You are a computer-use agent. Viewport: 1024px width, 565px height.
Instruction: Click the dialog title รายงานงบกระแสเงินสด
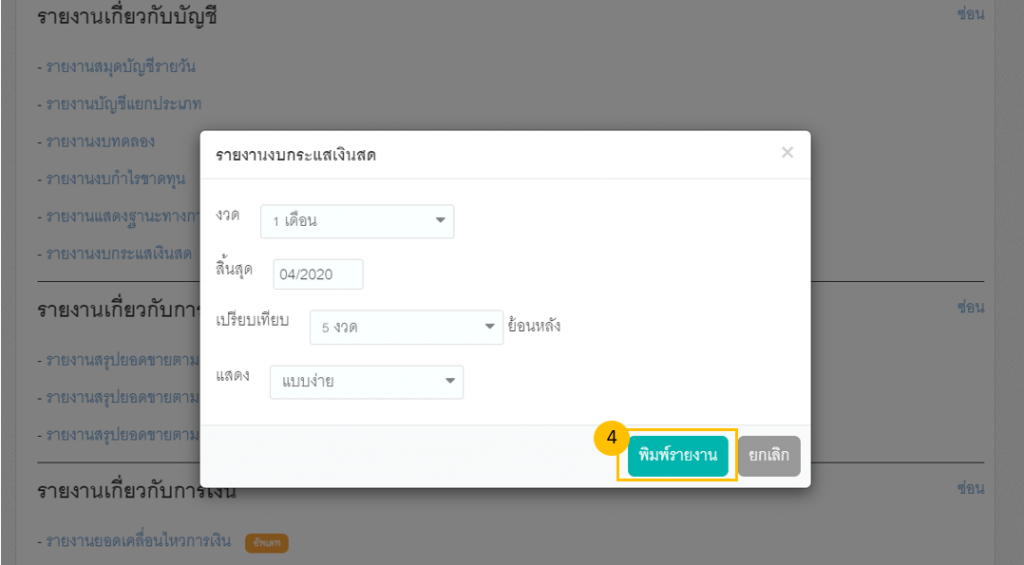303,155
